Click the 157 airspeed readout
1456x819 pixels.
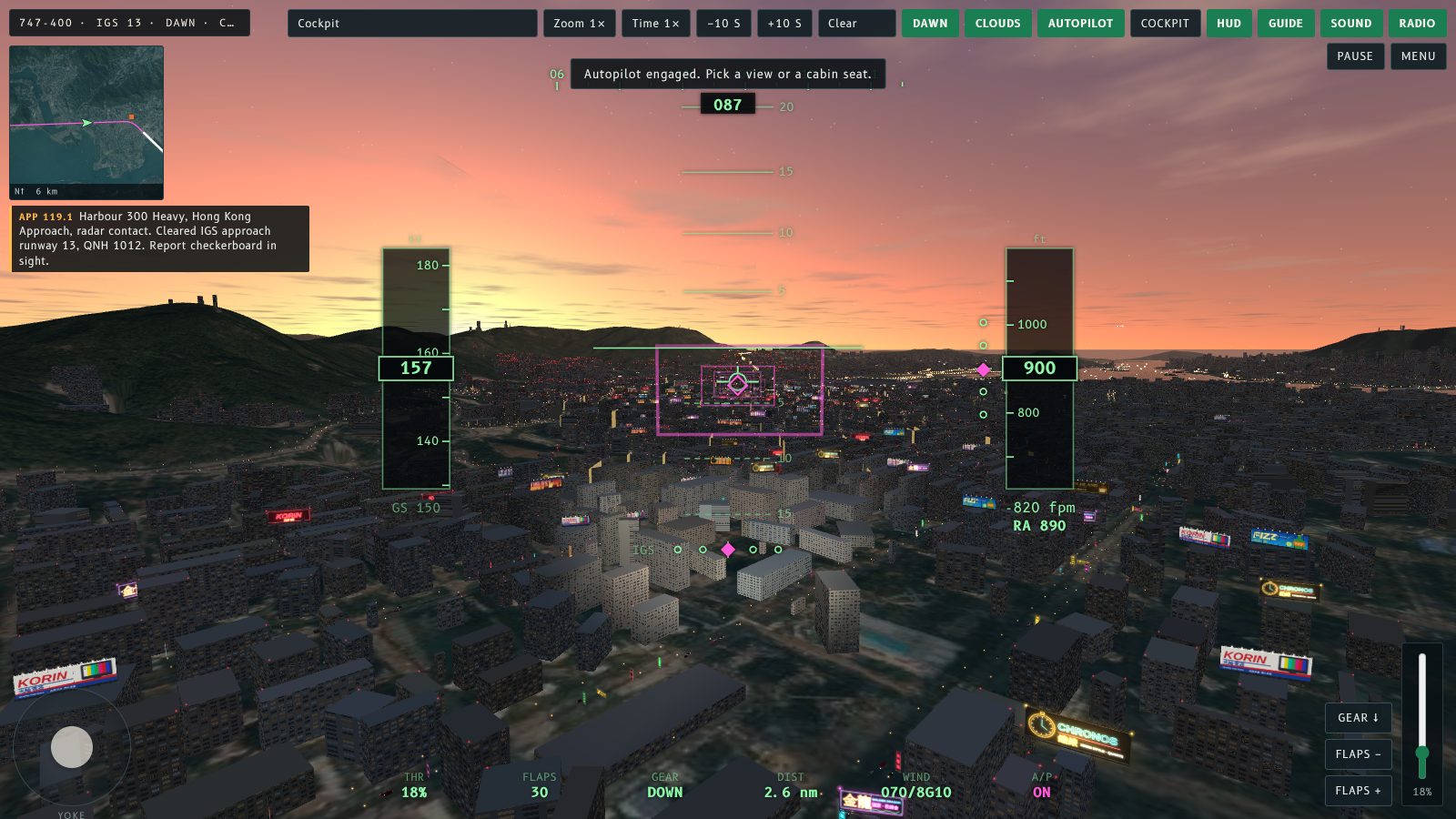(416, 369)
